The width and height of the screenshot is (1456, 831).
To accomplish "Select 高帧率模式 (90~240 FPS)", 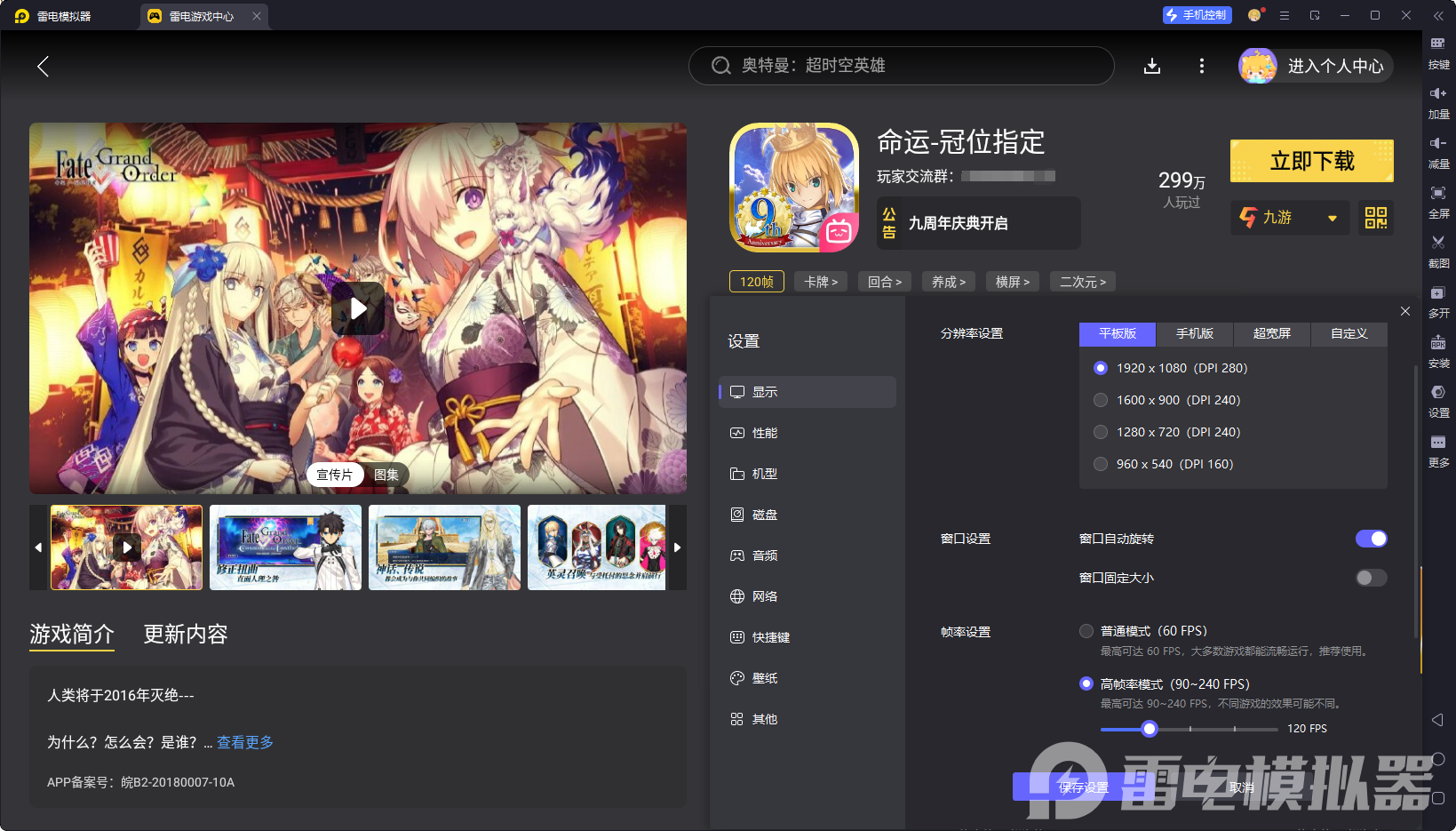I will [1086, 683].
